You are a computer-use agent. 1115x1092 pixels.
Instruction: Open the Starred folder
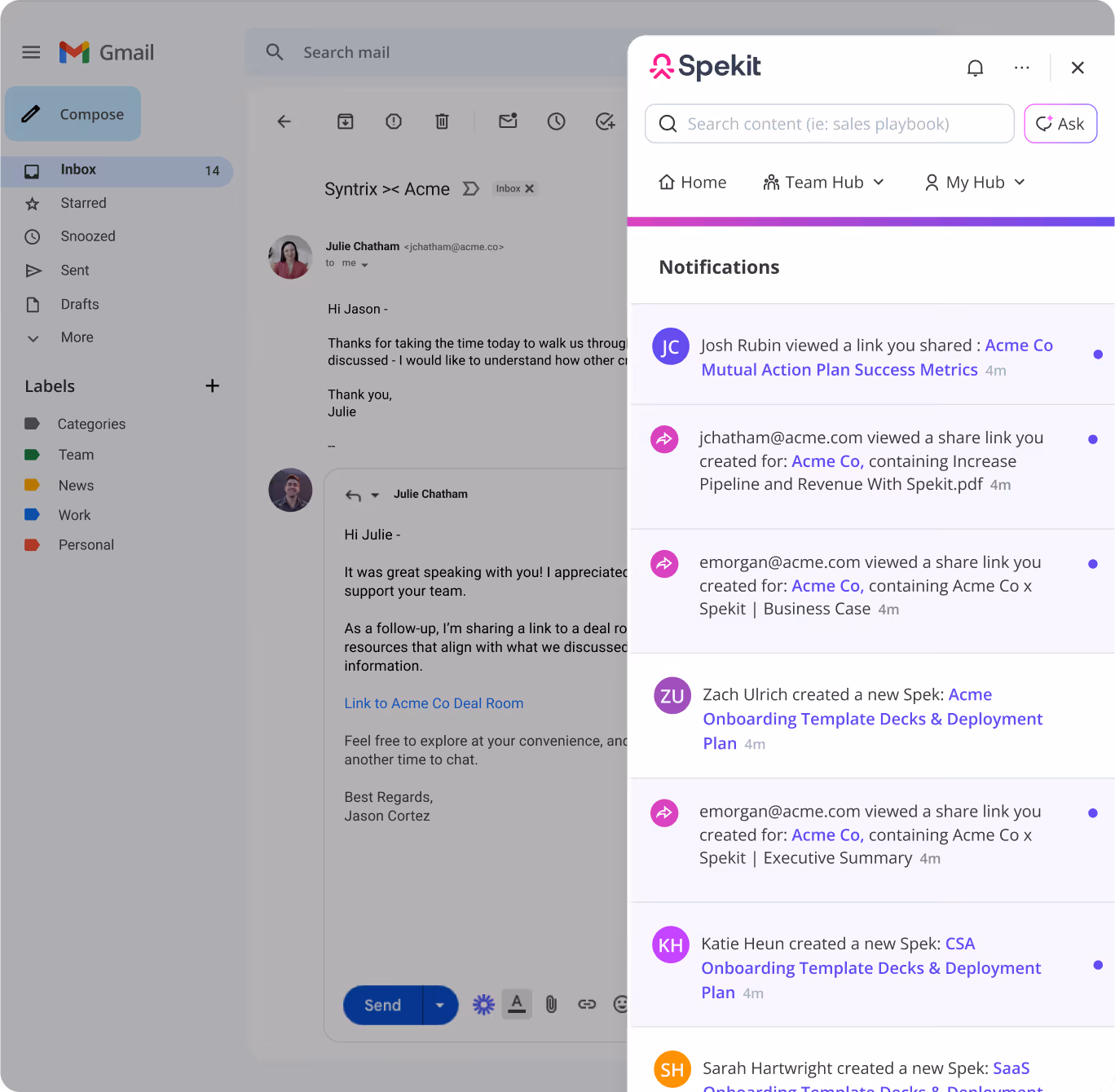point(83,203)
